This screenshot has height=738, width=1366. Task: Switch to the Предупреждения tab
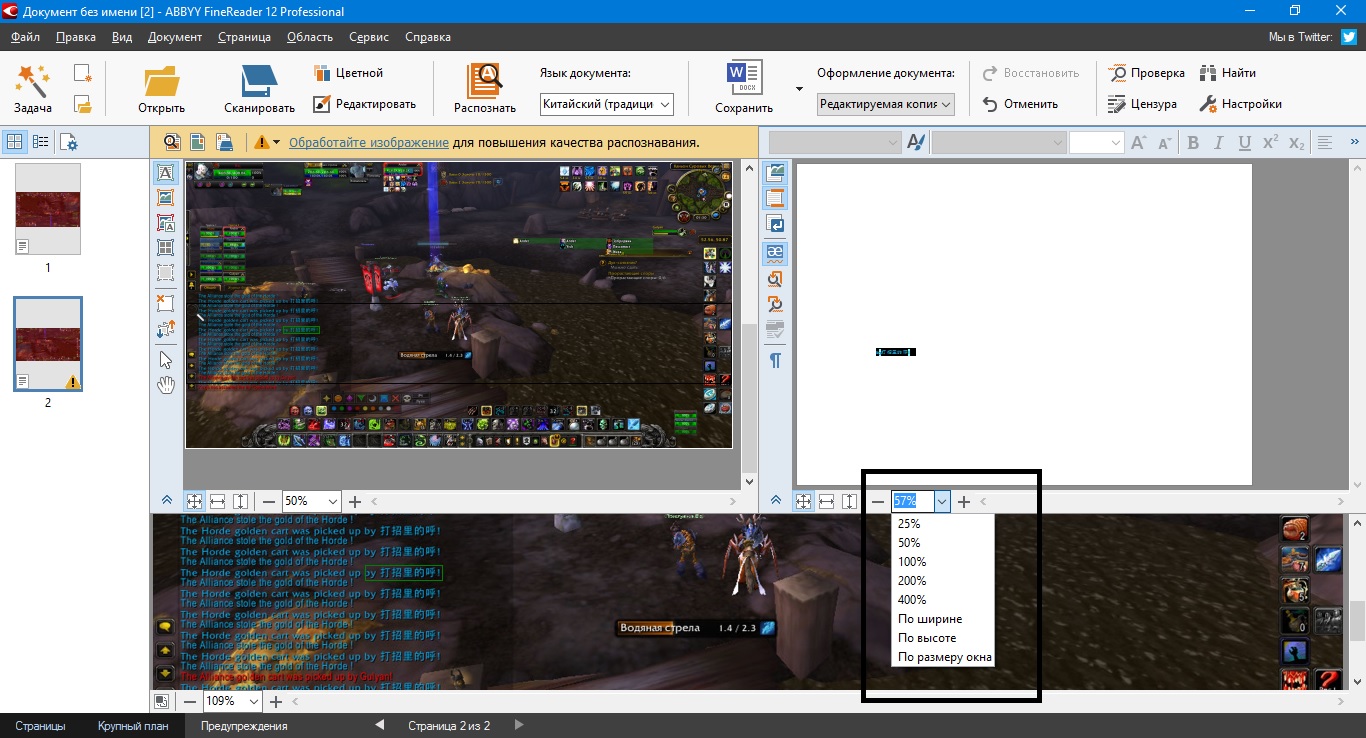[x=244, y=726]
